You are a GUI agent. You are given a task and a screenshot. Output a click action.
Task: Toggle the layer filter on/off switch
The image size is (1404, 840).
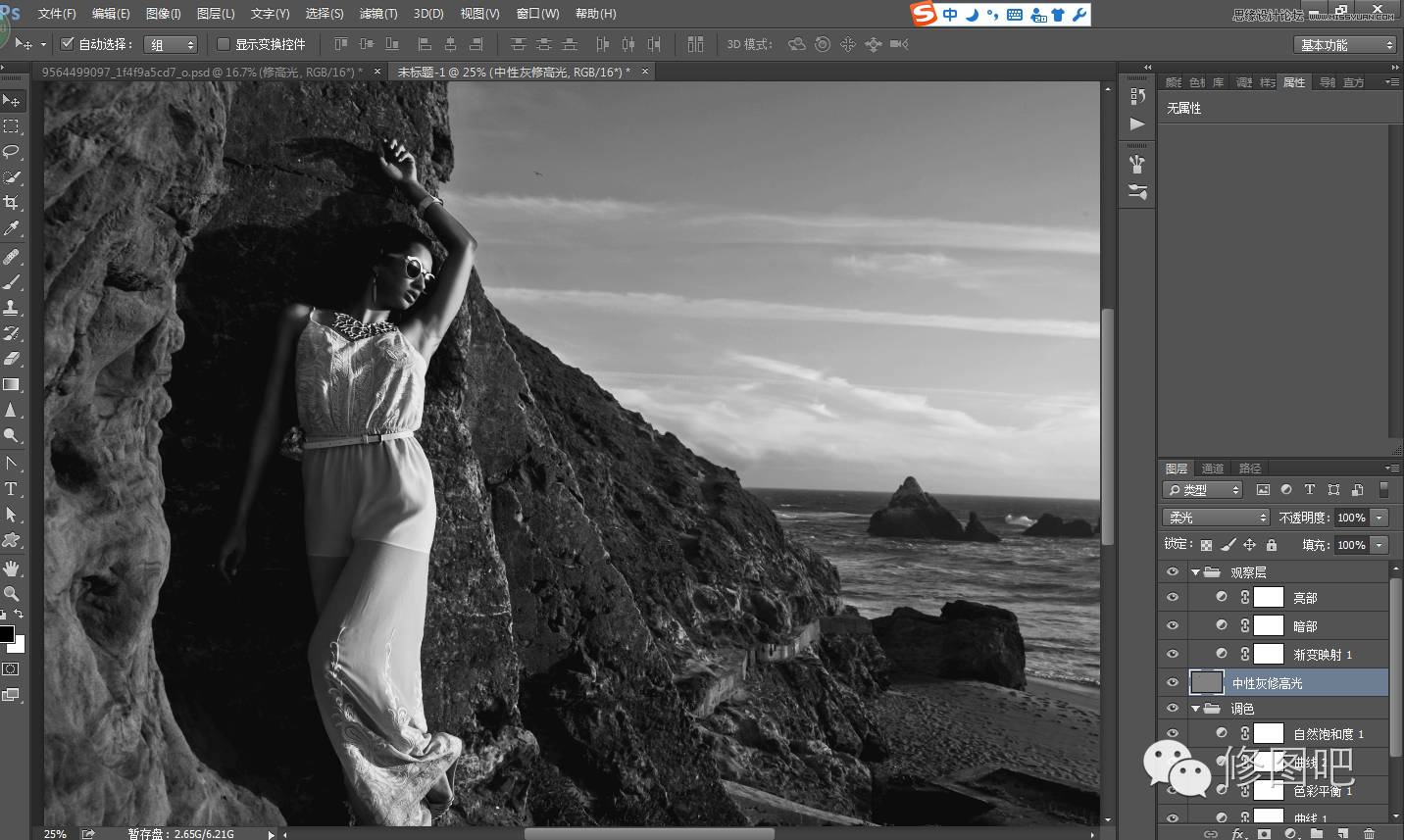pos(1383,489)
